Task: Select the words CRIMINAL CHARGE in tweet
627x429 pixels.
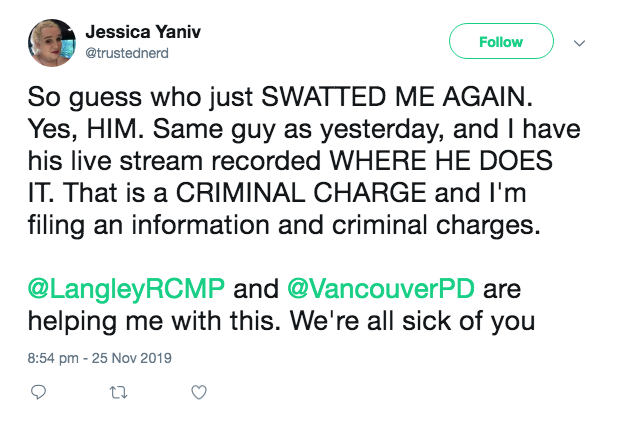Action: point(301,193)
